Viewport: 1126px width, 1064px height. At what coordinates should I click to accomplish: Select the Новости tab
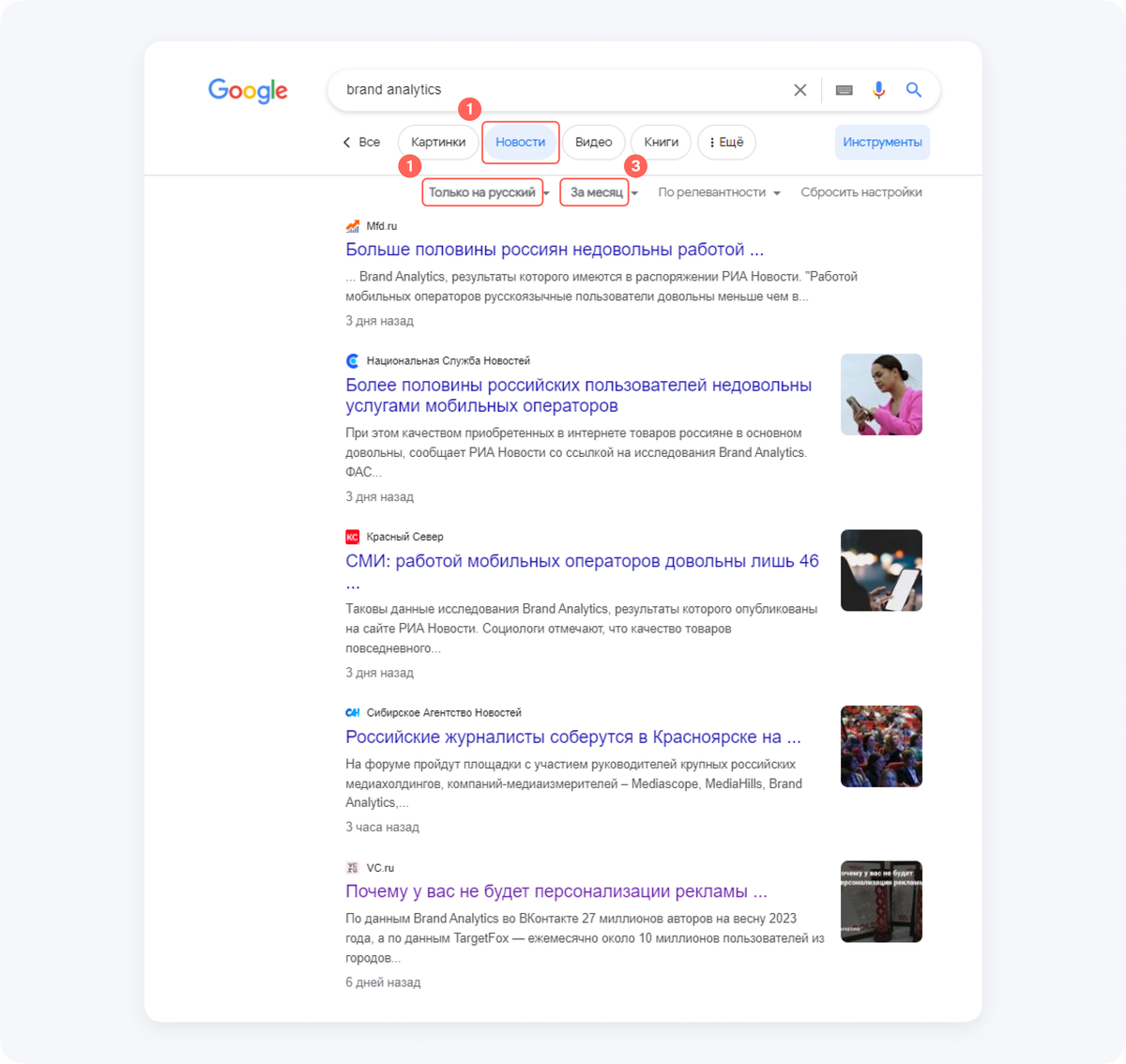pyautogui.click(x=521, y=143)
